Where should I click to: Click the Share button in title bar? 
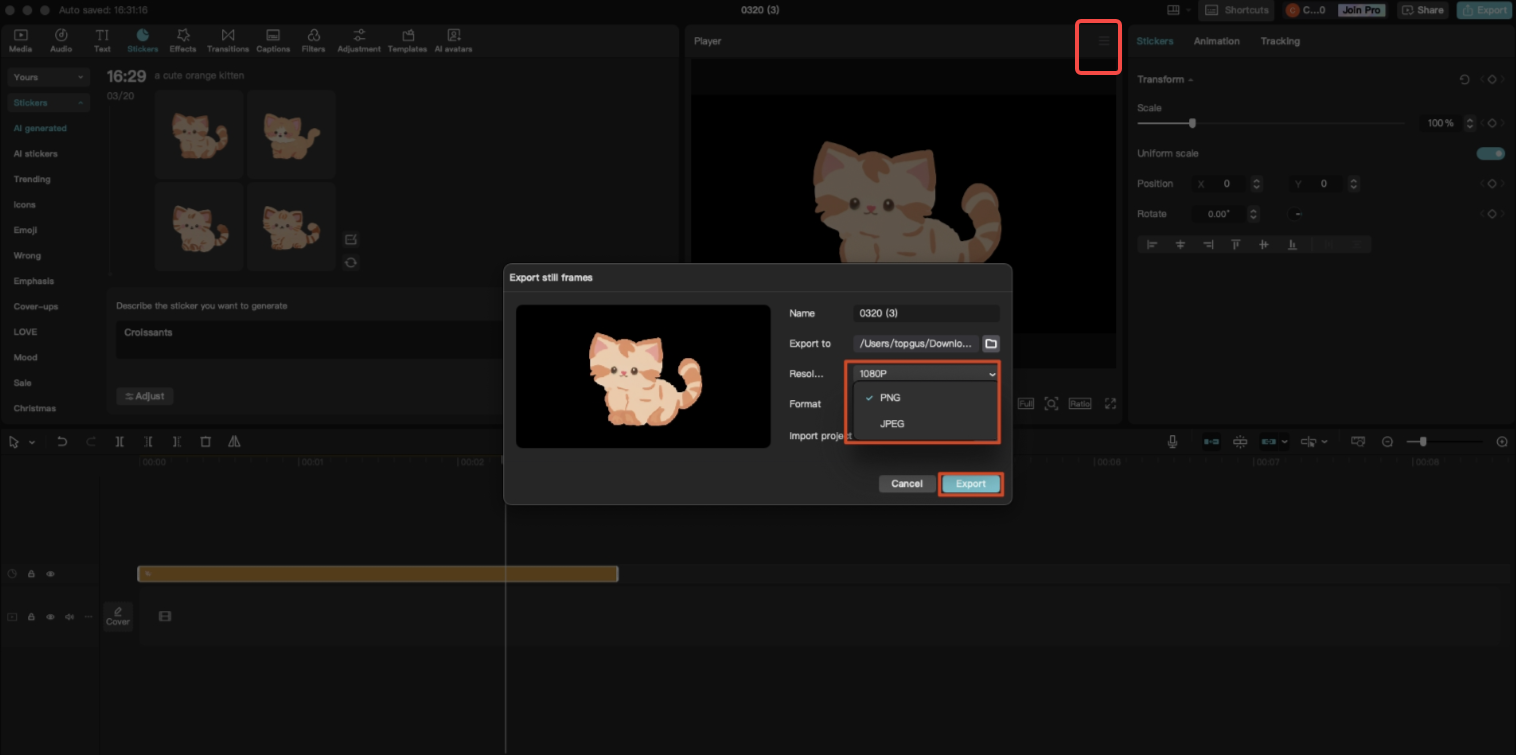point(1423,10)
